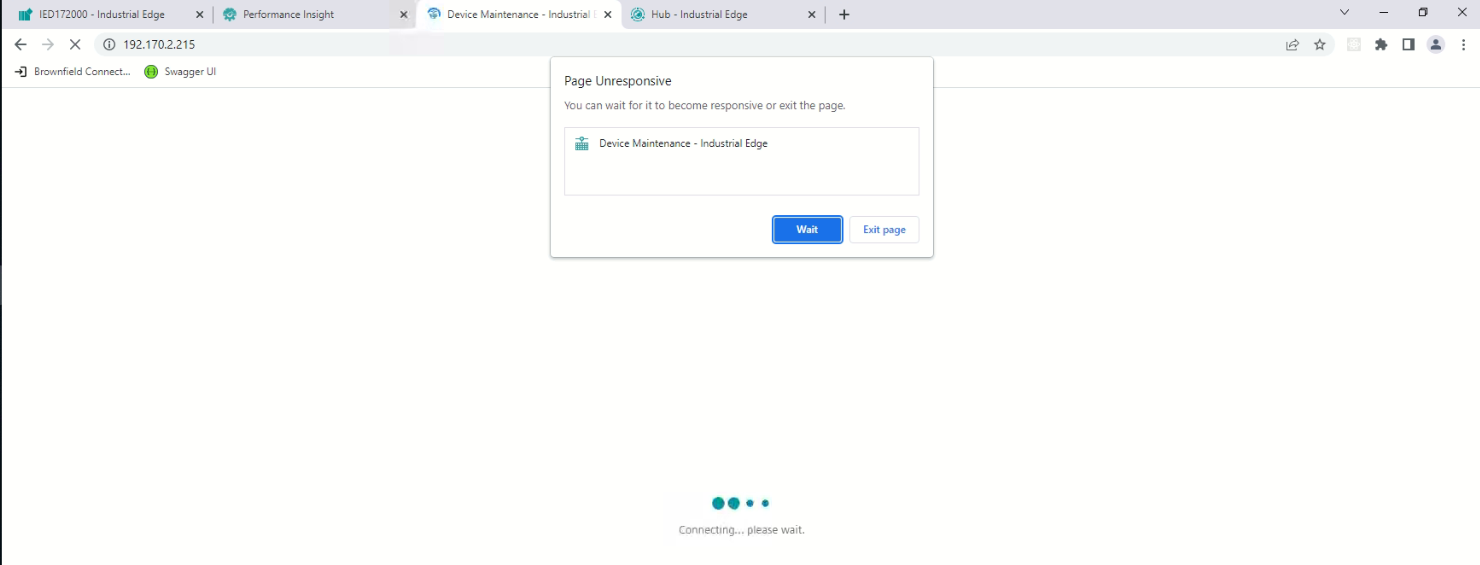Image resolution: width=1480 pixels, height=565 pixels.
Task: Close the Device Maintenance tab
Action: click(607, 15)
